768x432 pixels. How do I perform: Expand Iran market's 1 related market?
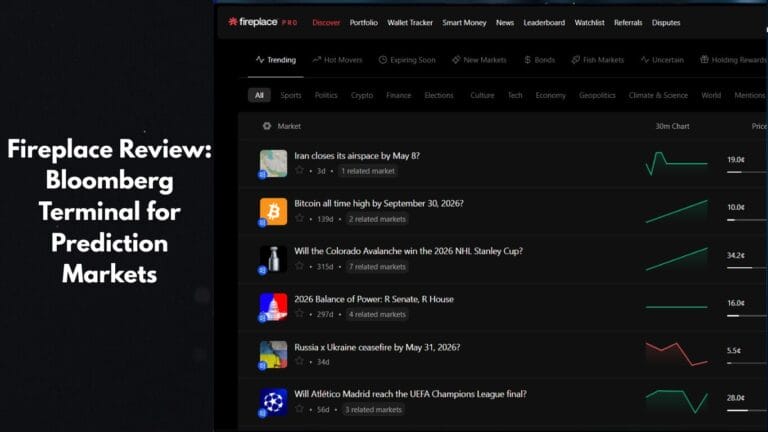[368, 171]
